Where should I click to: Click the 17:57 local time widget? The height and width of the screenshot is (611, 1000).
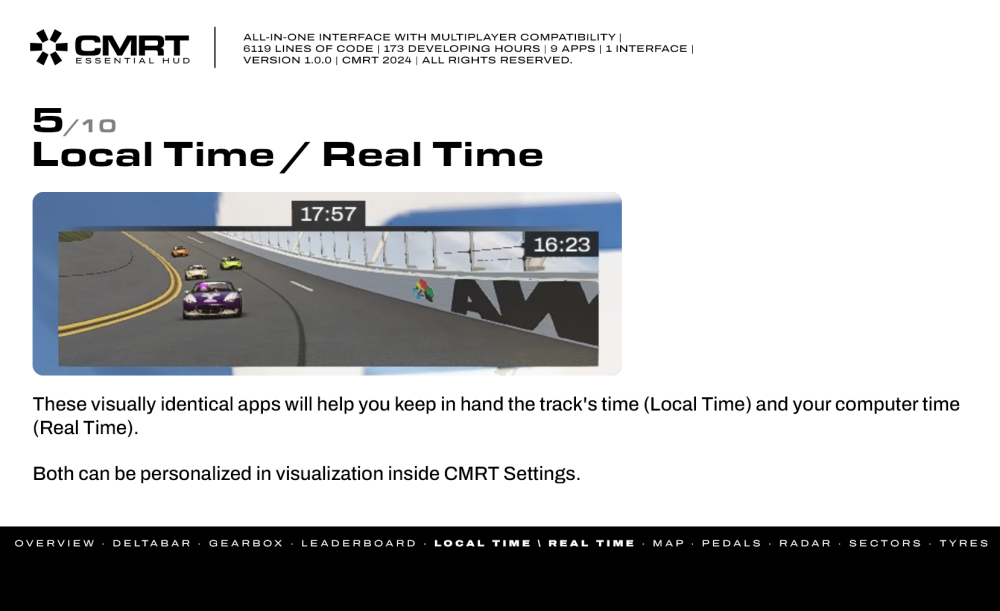tap(328, 214)
